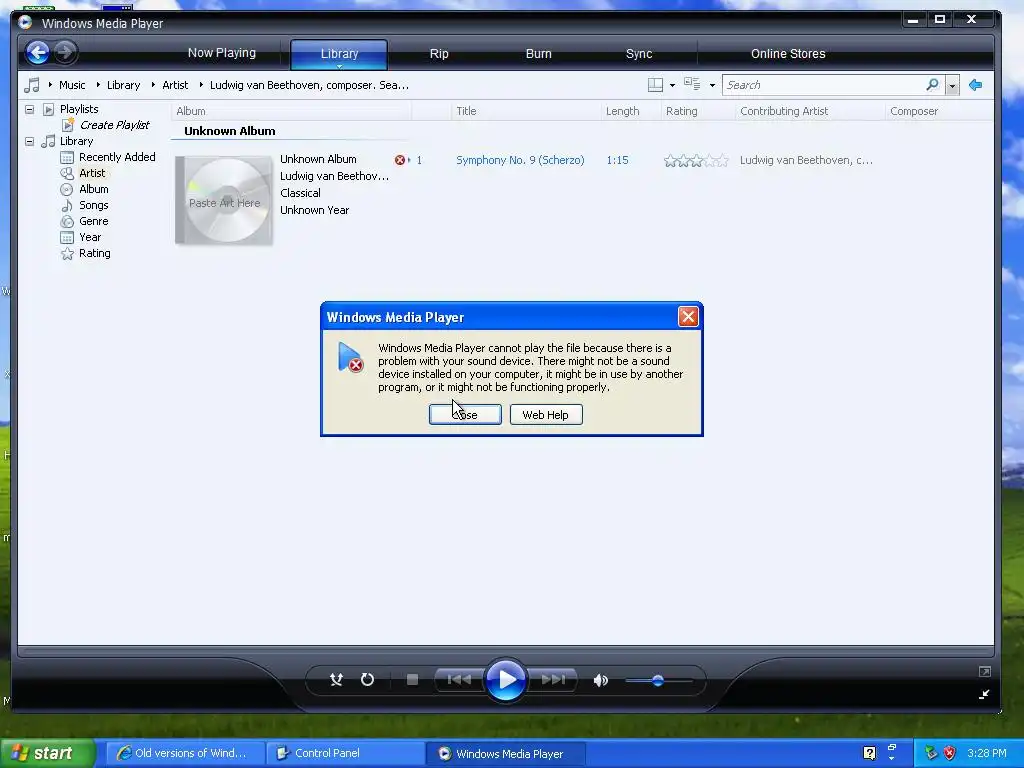1024x768 pixels.
Task: Open the Windows Start menu
Action: click(46, 753)
